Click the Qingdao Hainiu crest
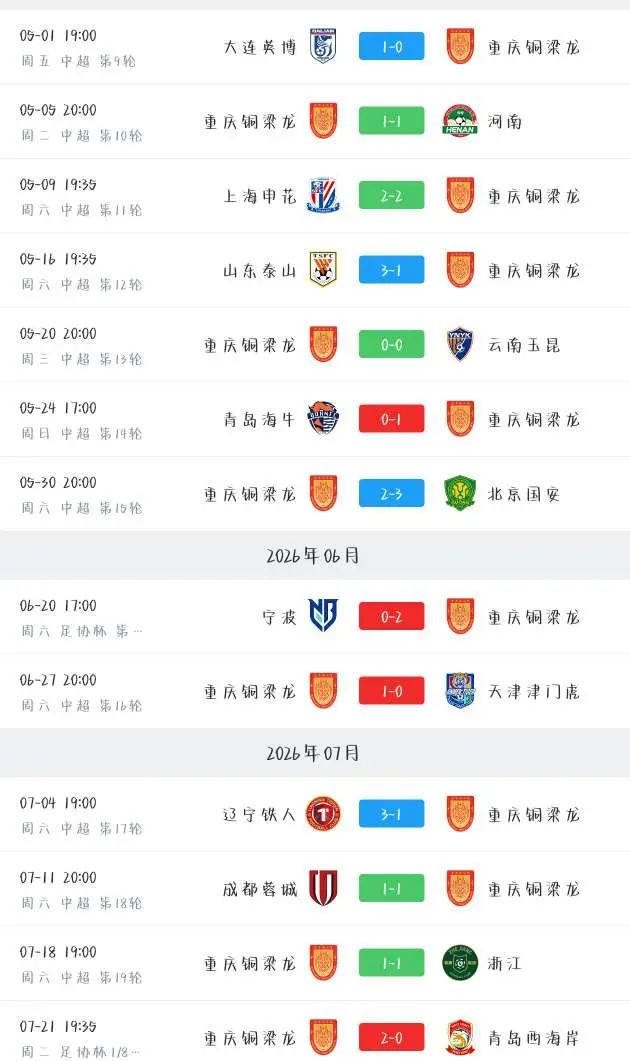The width and height of the screenshot is (630, 1061). tap(323, 418)
